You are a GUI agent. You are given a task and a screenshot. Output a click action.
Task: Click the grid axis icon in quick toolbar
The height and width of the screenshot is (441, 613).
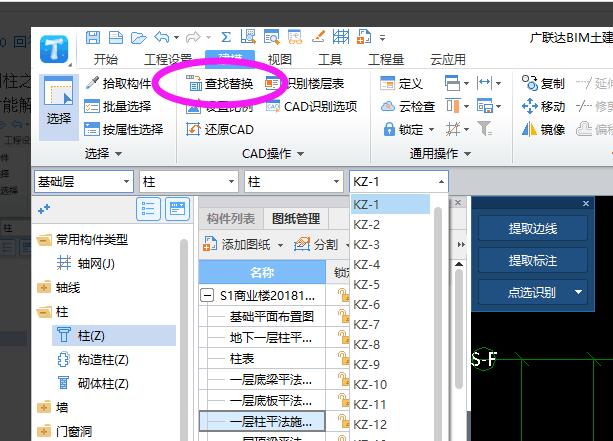pyautogui.click(x=341, y=37)
